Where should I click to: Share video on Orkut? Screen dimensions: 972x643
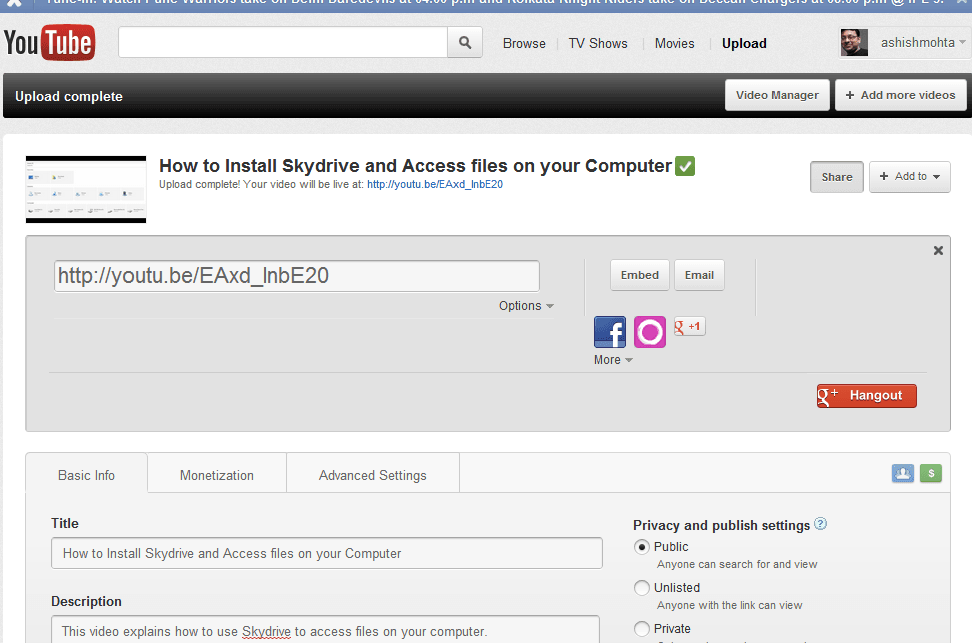[650, 332]
